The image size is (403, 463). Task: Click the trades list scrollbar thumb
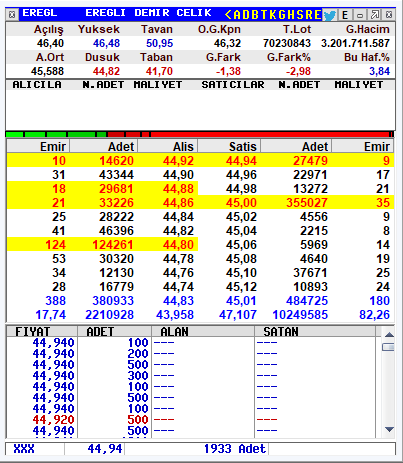(389, 347)
